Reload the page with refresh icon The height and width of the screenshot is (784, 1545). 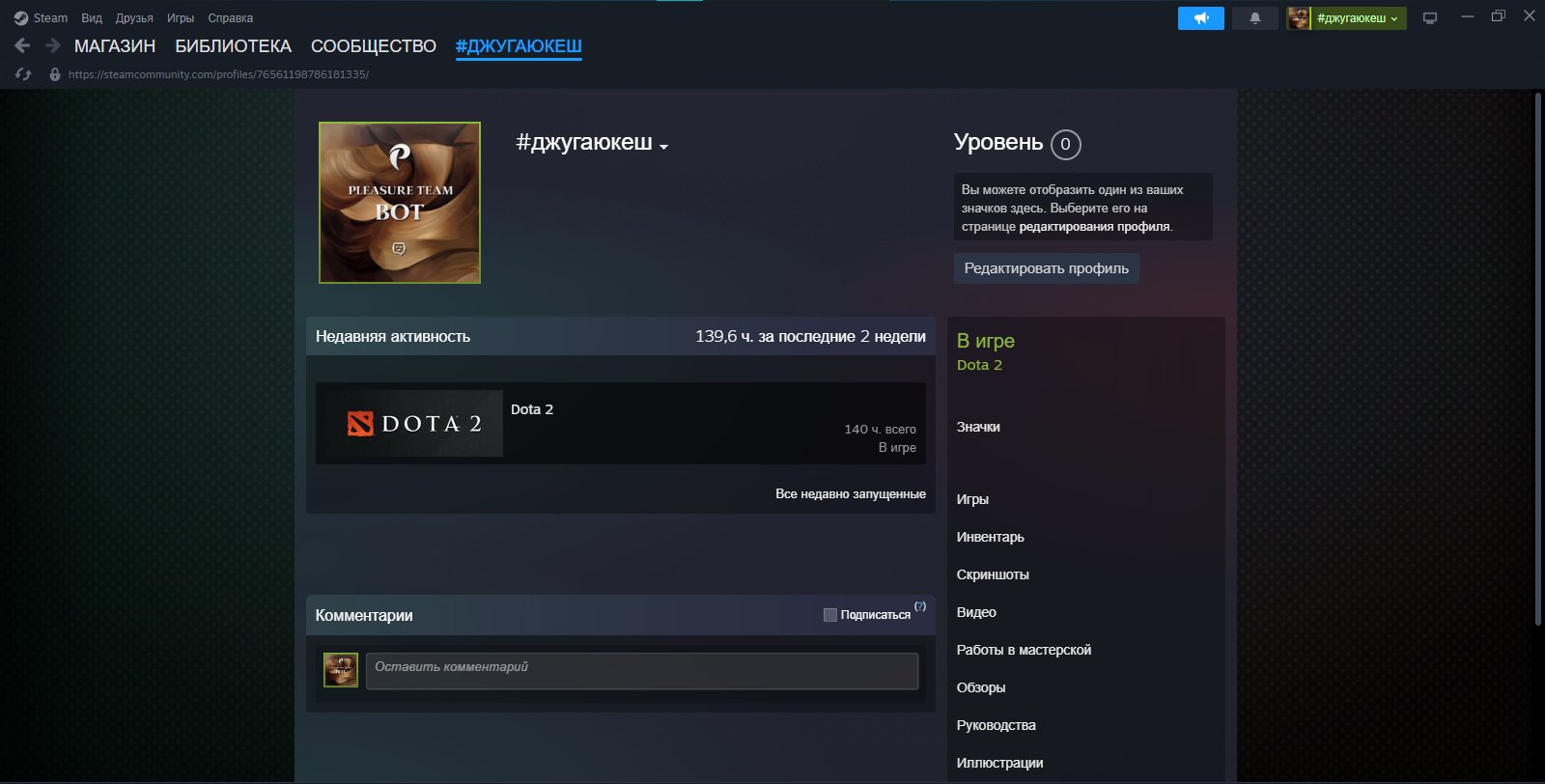tap(23, 74)
